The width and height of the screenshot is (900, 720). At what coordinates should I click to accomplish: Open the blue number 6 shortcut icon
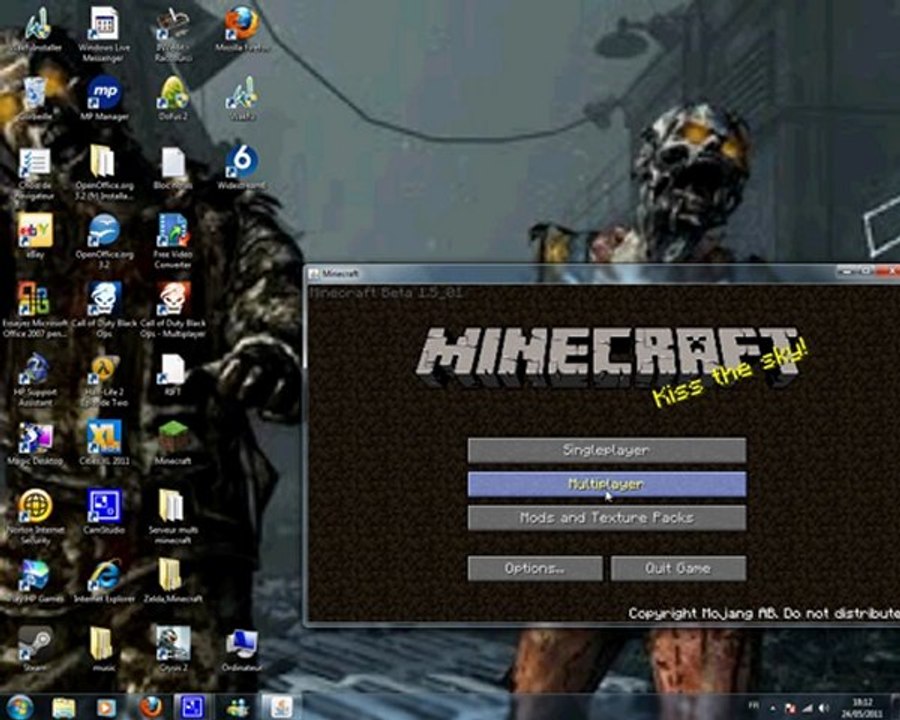[x=242, y=168]
